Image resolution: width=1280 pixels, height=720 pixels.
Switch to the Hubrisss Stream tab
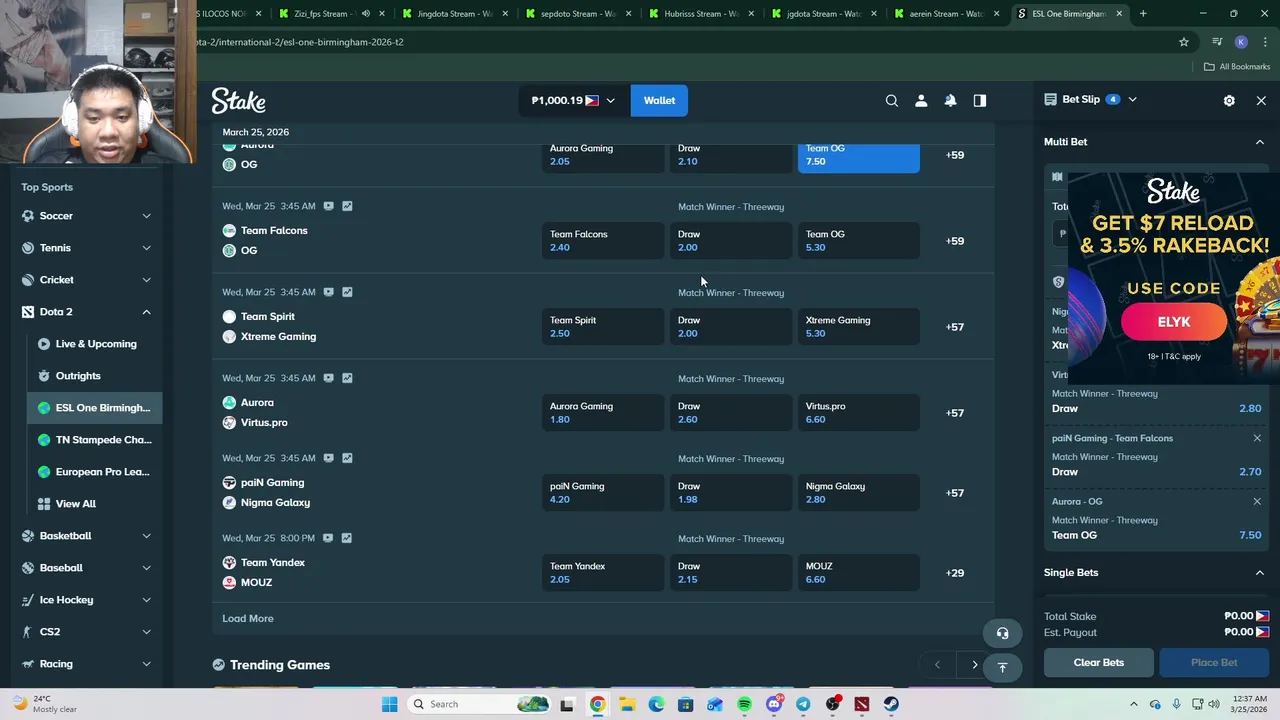(x=701, y=14)
